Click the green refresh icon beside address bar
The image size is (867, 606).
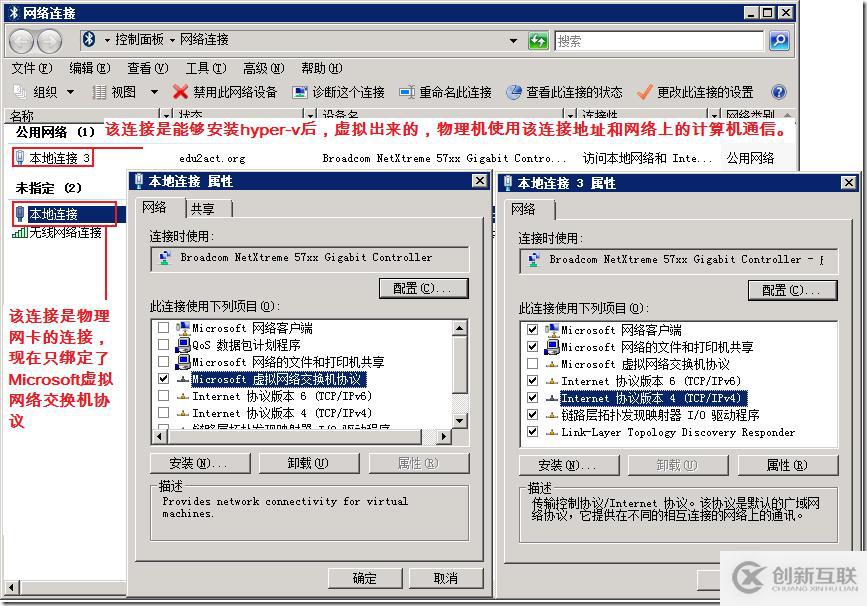click(x=537, y=40)
